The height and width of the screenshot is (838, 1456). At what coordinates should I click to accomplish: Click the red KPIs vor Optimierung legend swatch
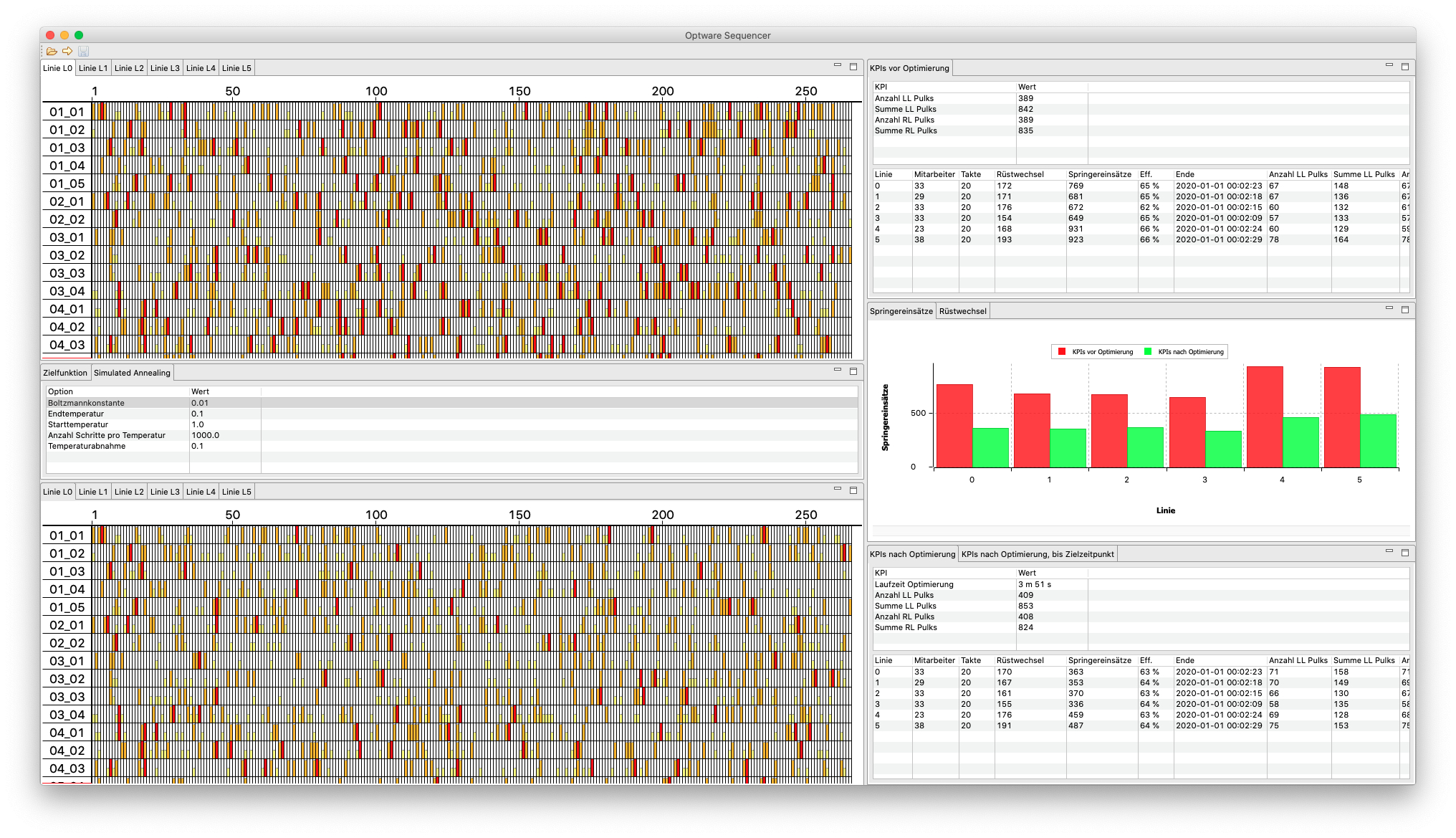pos(1062,352)
